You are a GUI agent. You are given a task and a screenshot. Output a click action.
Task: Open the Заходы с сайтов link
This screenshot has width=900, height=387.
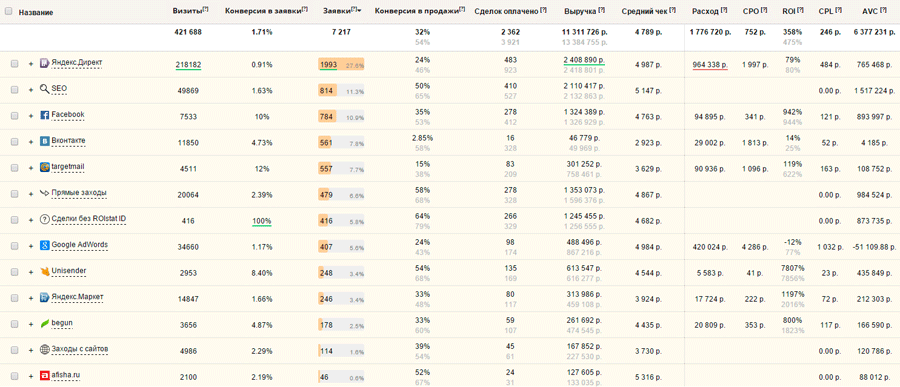pyautogui.click(x=80, y=349)
